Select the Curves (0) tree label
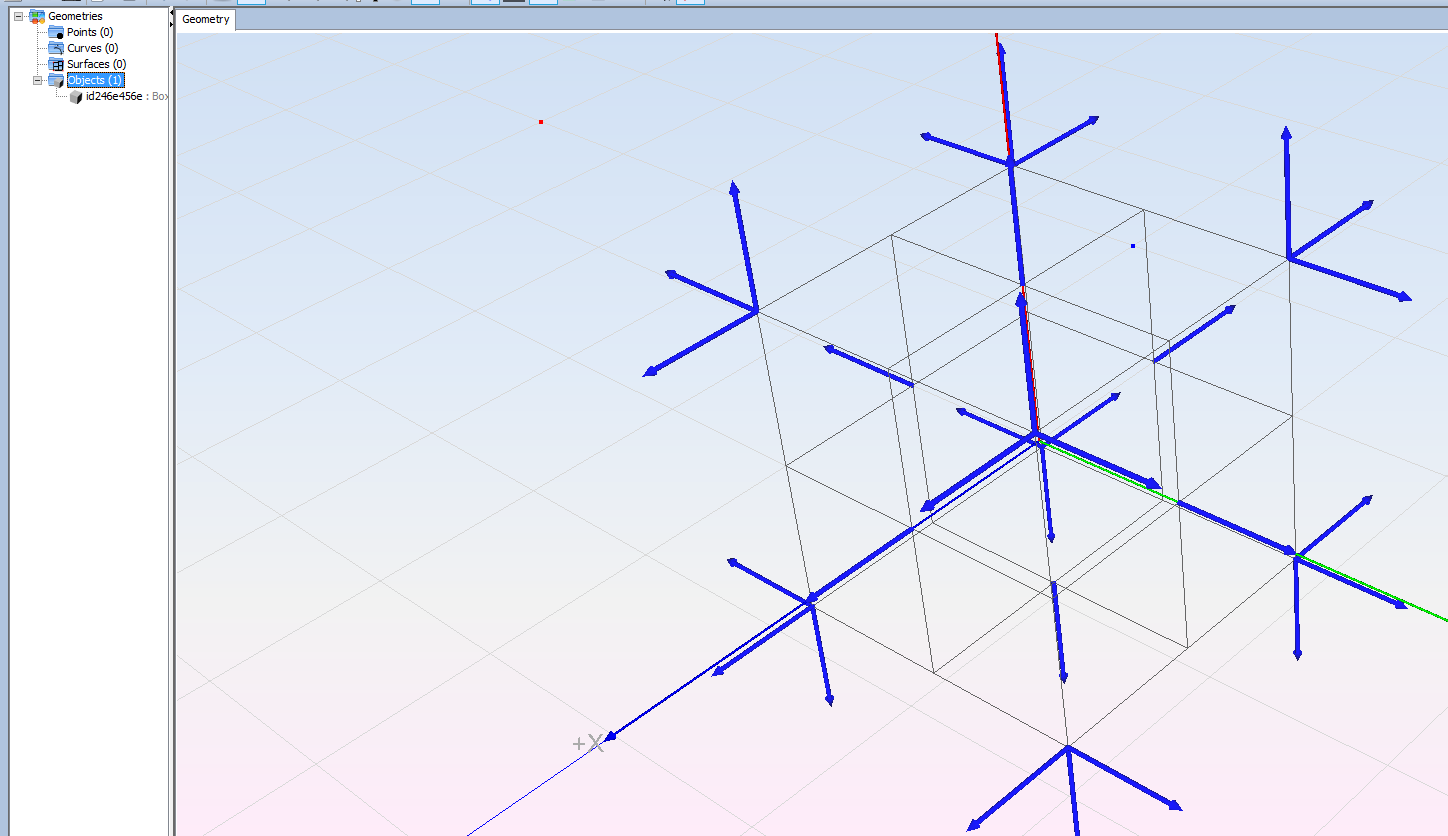Screen dimensions: 1448x836 click(x=93, y=48)
